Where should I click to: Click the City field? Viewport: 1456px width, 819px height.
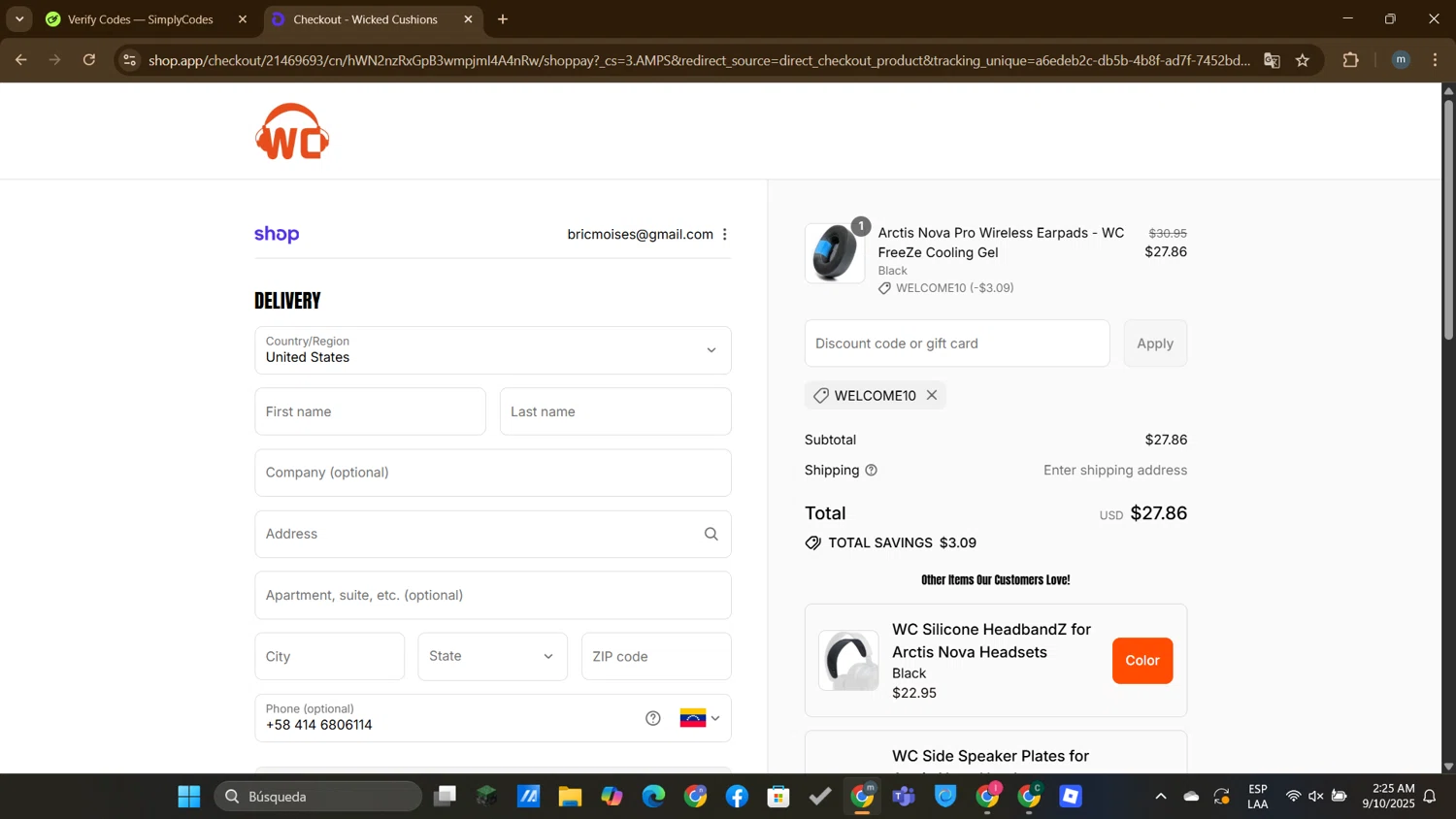[x=330, y=657]
